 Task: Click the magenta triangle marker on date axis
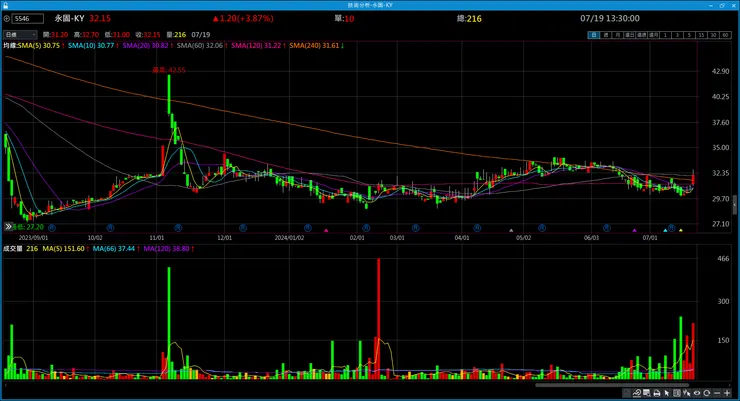click(x=326, y=230)
